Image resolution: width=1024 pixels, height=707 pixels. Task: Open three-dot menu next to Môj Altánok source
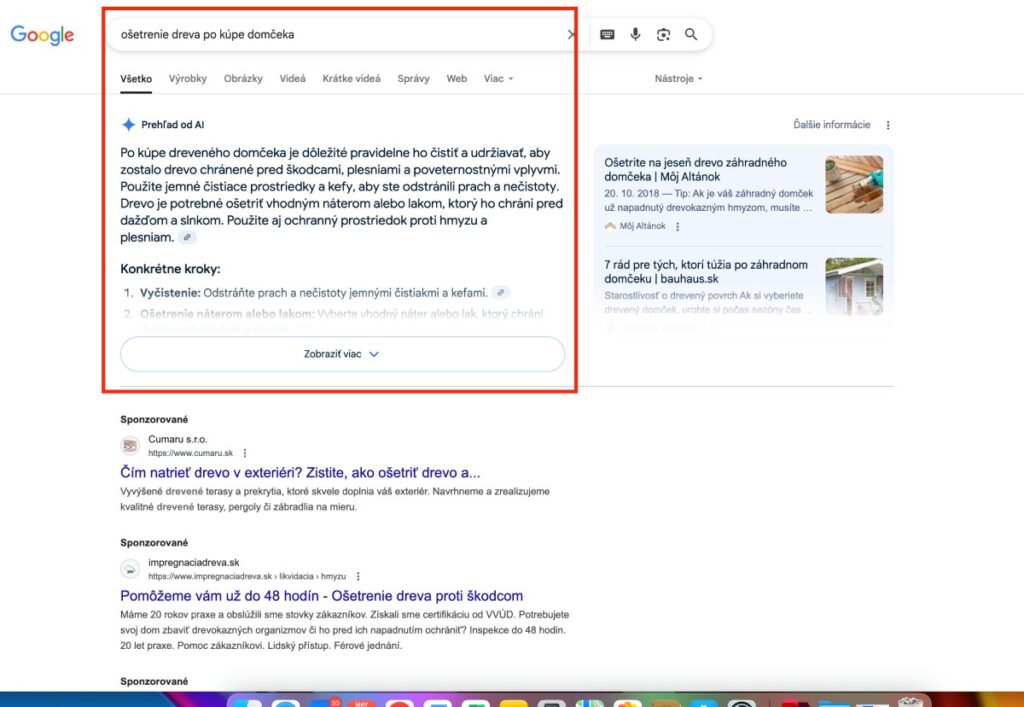click(x=677, y=227)
